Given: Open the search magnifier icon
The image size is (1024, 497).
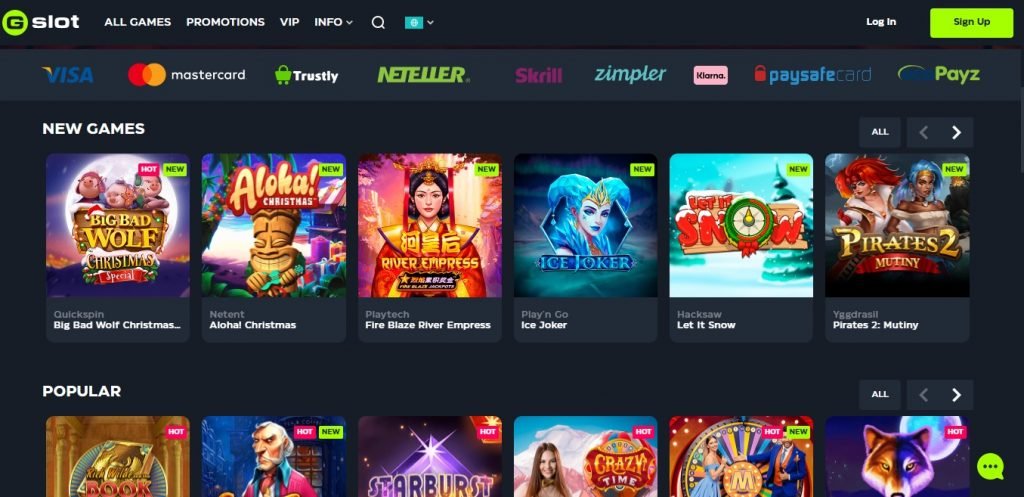Looking at the screenshot, I should click(x=378, y=22).
